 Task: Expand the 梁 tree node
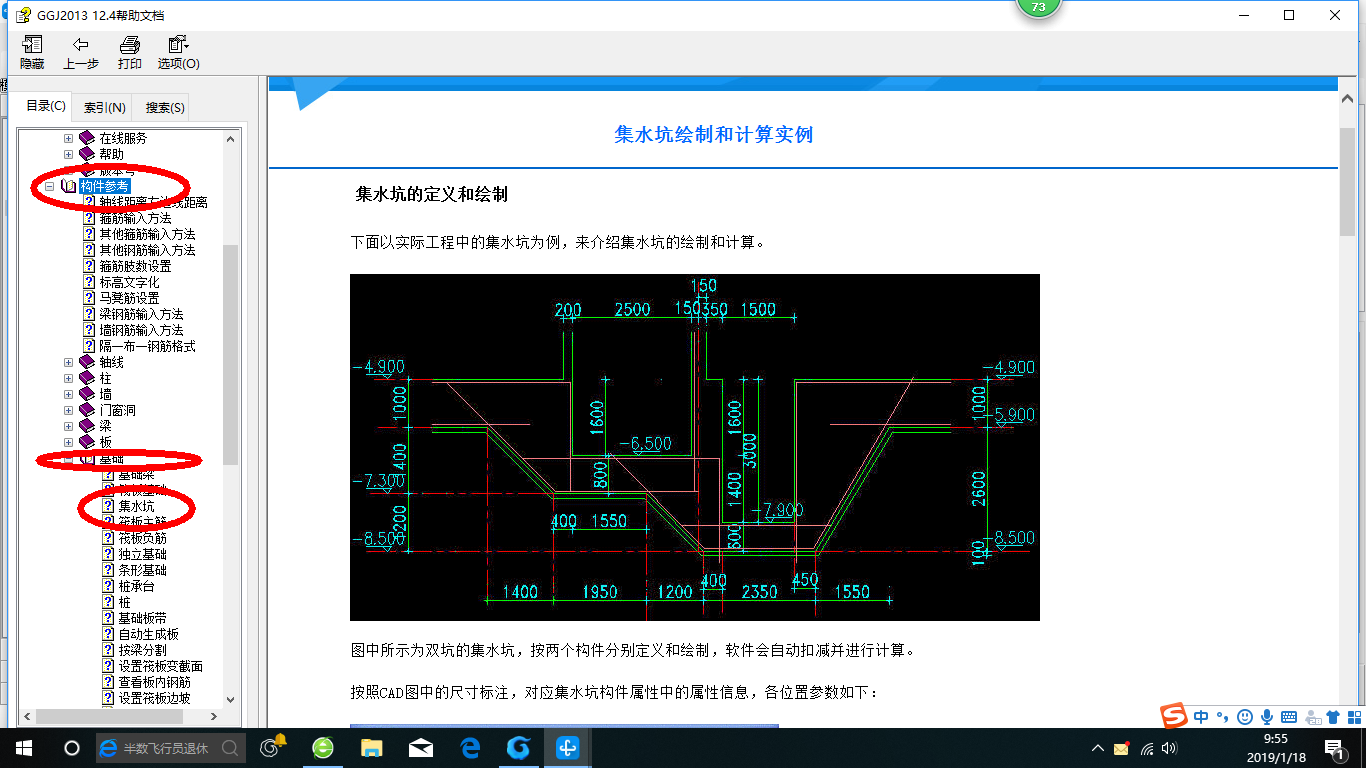[x=68, y=426]
